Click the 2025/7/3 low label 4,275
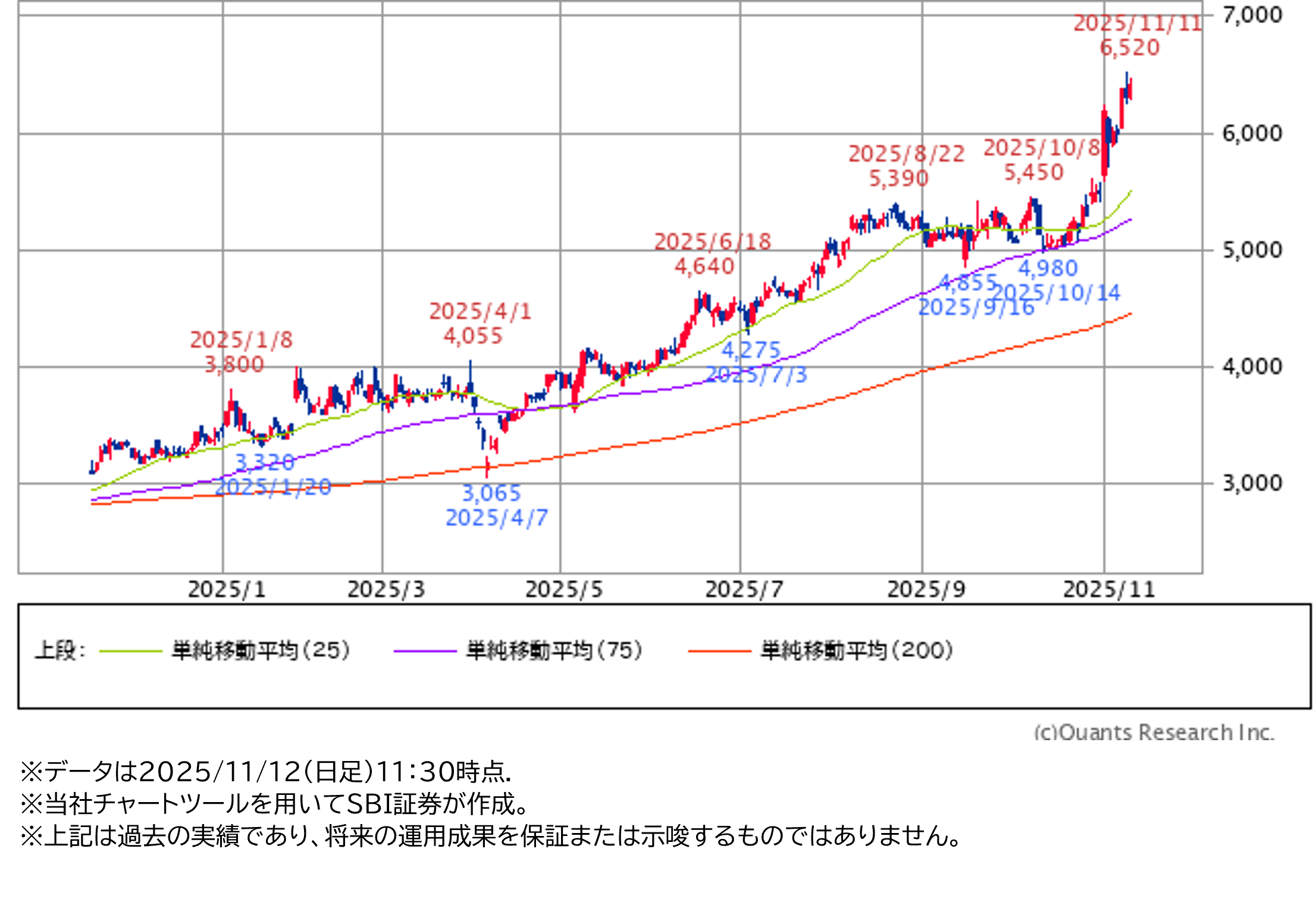The image size is (1316, 905). pos(751,350)
